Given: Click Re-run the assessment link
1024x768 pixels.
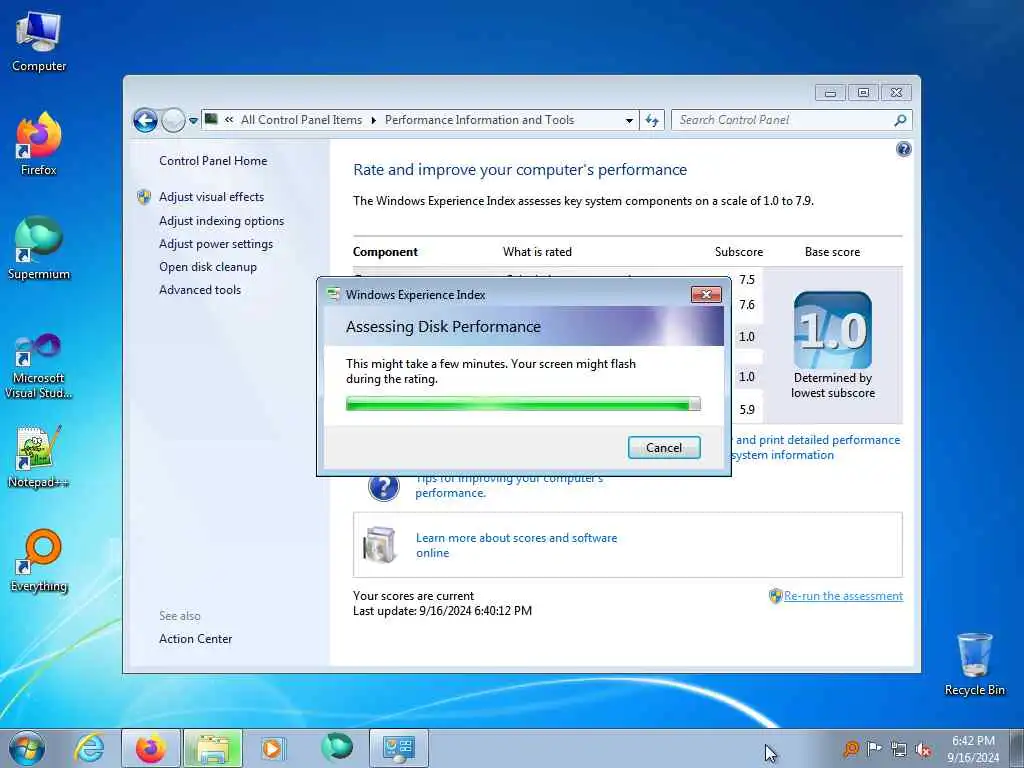Looking at the screenshot, I should pyautogui.click(x=843, y=596).
